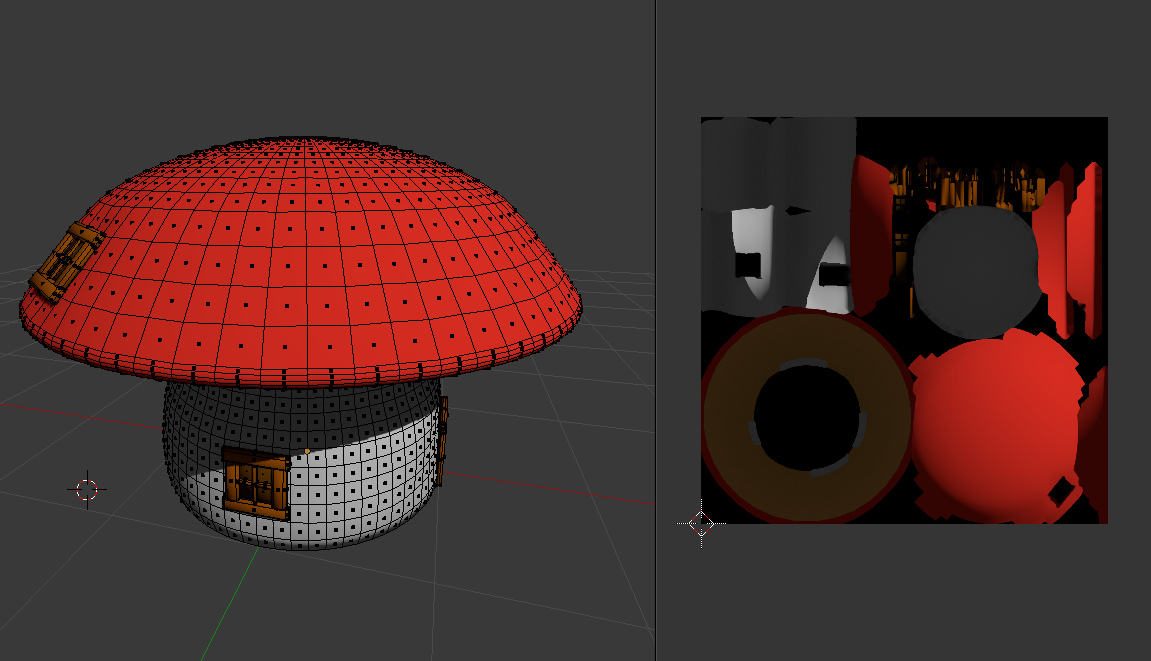The image size is (1151, 661).
Task: Click the red mushroom cap mesh
Action: tap(301, 261)
